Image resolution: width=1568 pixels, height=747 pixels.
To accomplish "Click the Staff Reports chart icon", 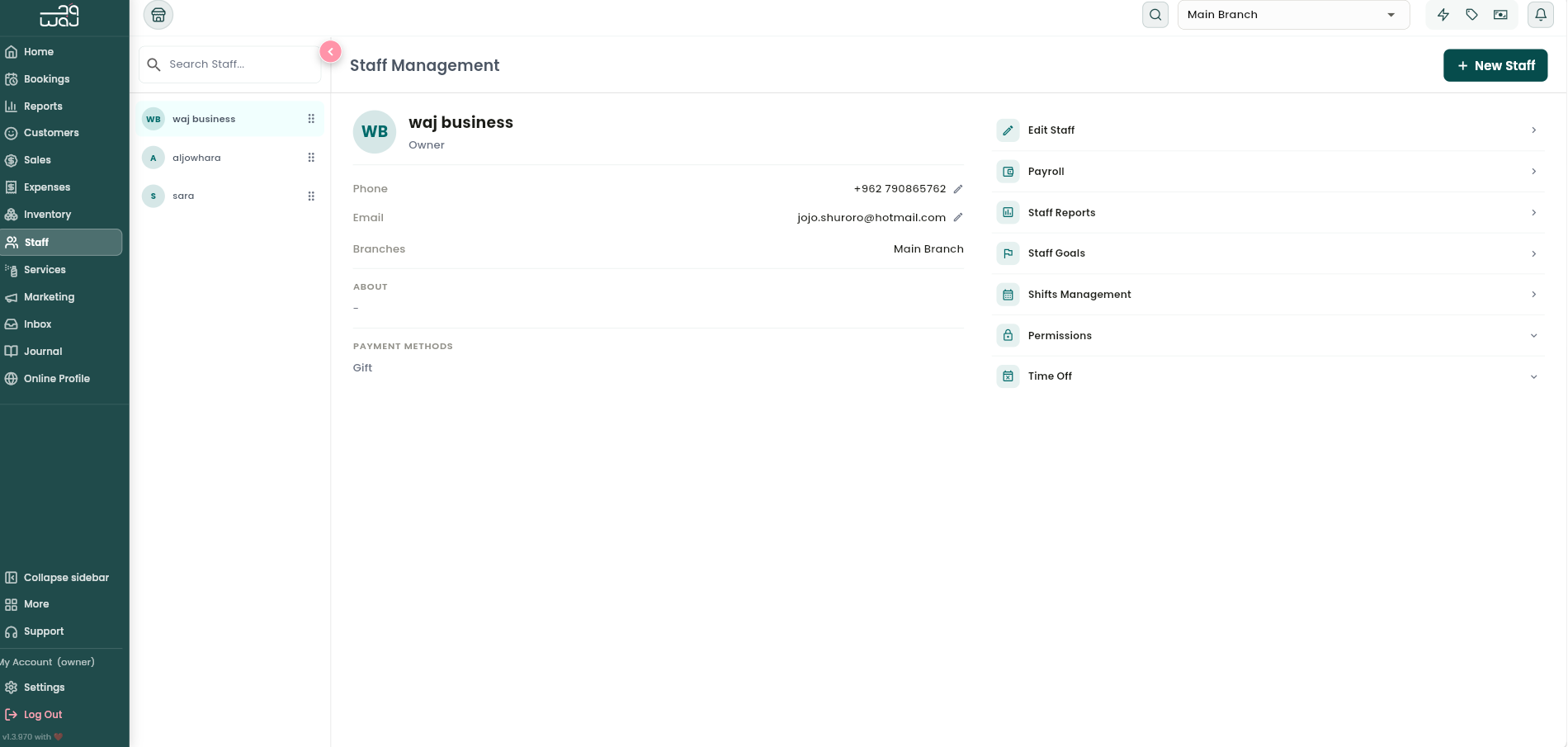I will [x=1008, y=213].
